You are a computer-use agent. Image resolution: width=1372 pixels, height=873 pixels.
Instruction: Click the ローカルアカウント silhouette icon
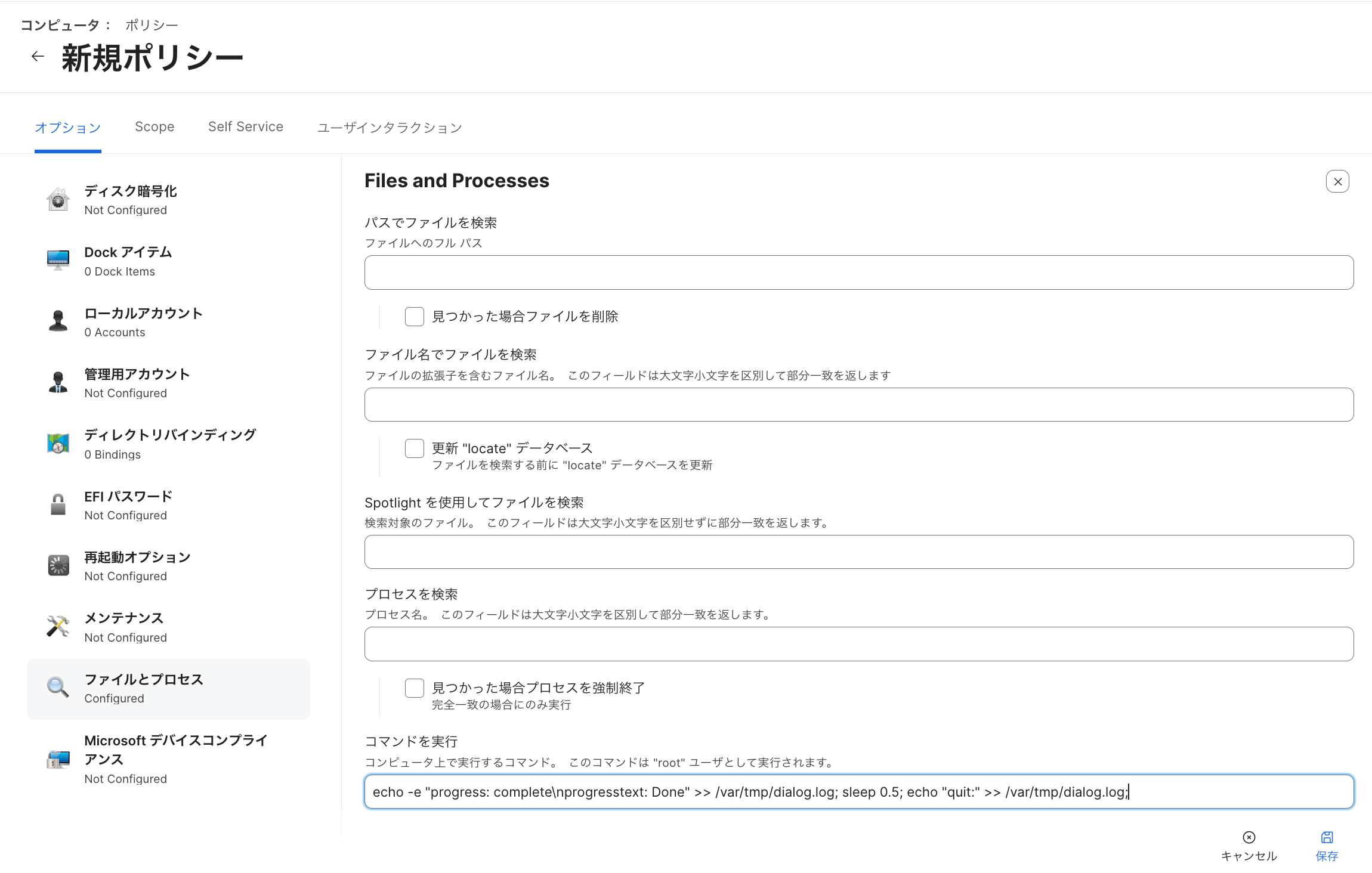[x=58, y=321]
